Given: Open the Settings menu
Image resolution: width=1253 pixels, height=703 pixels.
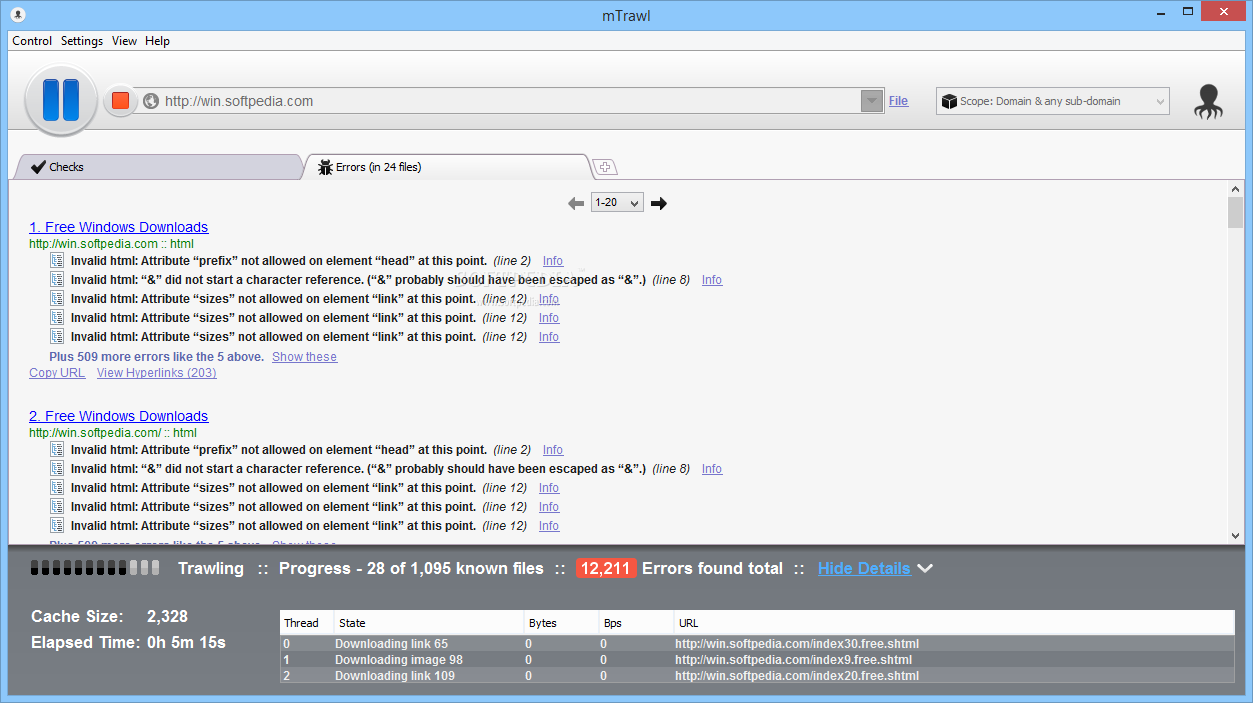Looking at the screenshot, I should point(82,41).
